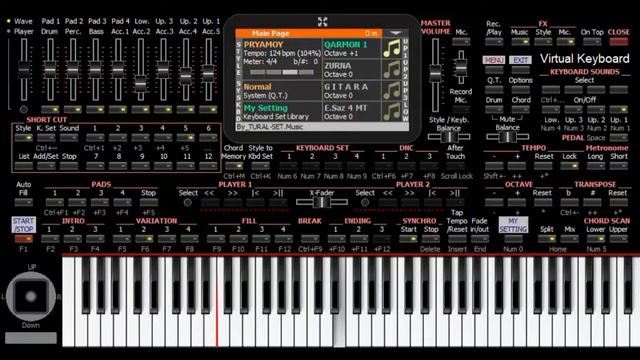640x360 pixels.
Task: Click the Transpose sharp (#) button
Action: [592, 202]
